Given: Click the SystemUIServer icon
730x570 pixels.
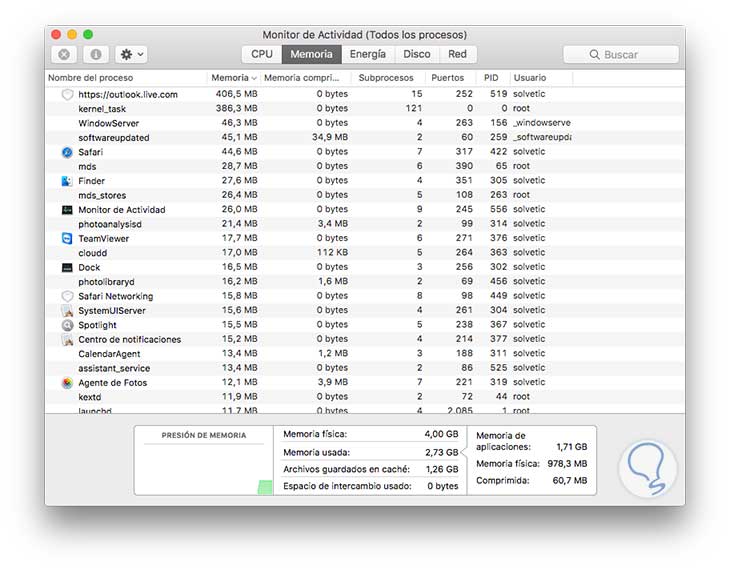Looking at the screenshot, I should pyautogui.click(x=68, y=311).
